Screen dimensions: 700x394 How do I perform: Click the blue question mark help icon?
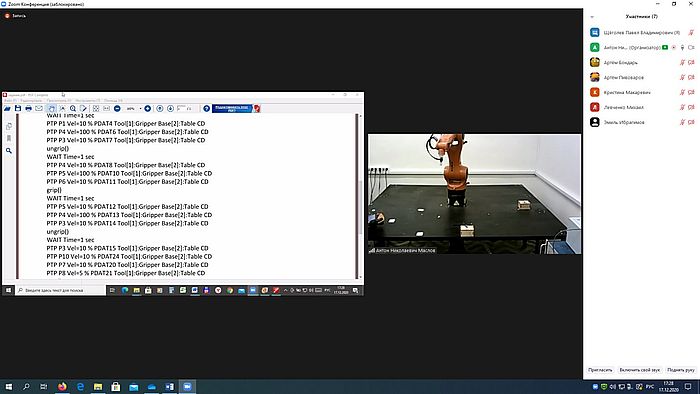[x=206, y=108]
